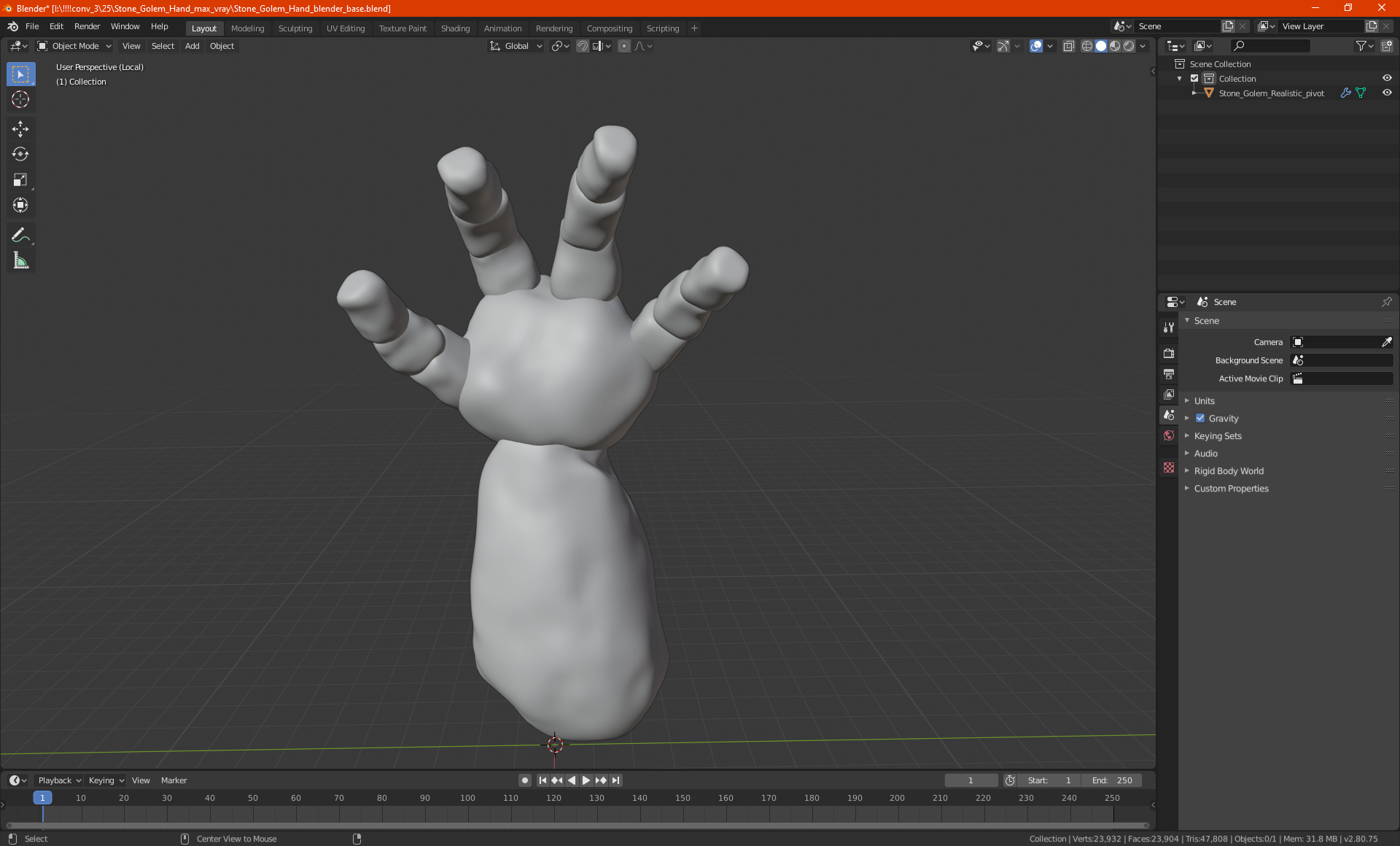
Task: Switch to solid shading
Action: pos(1101,46)
